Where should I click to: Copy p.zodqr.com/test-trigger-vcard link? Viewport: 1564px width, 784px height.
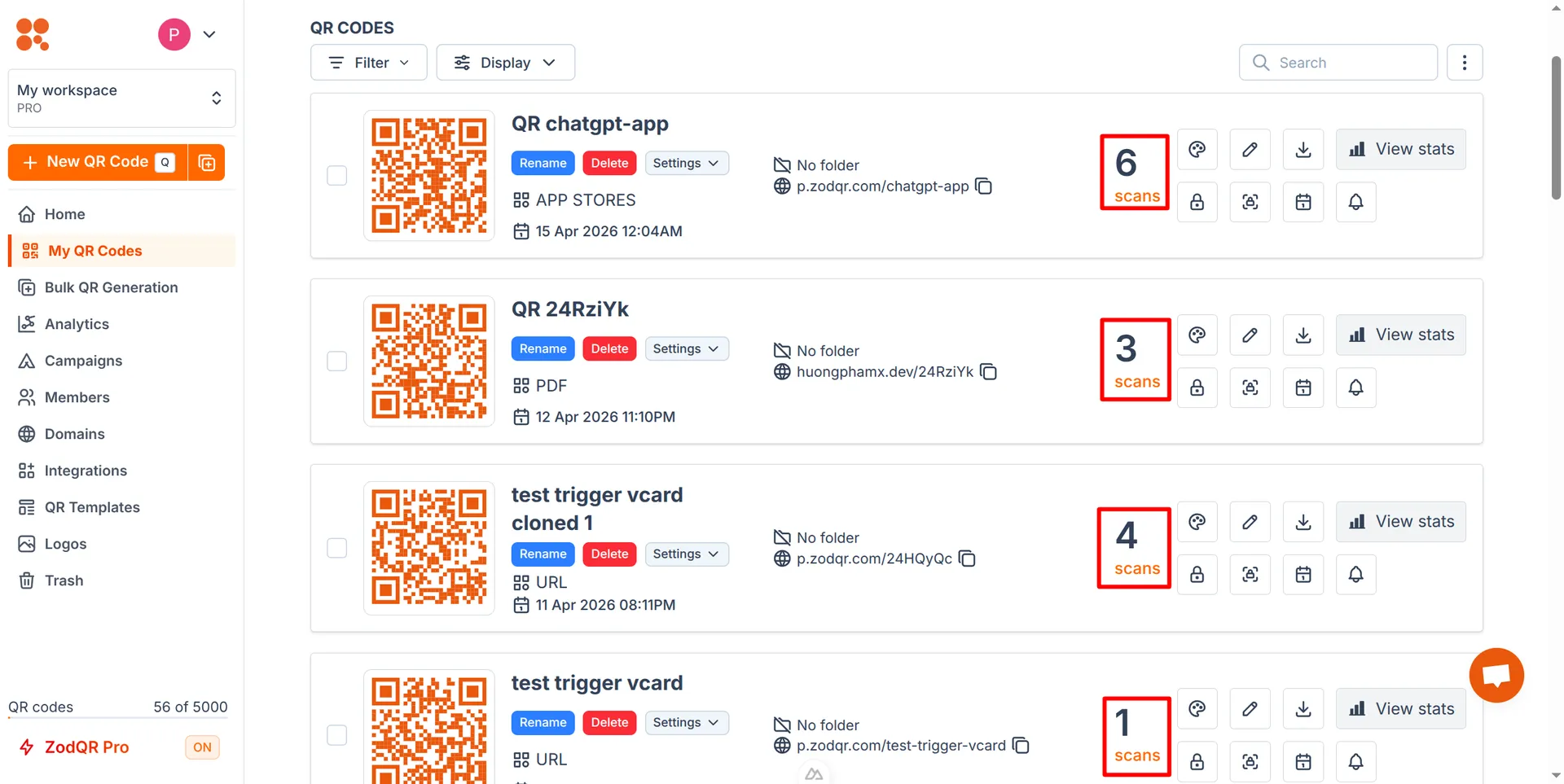(1021, 746)
